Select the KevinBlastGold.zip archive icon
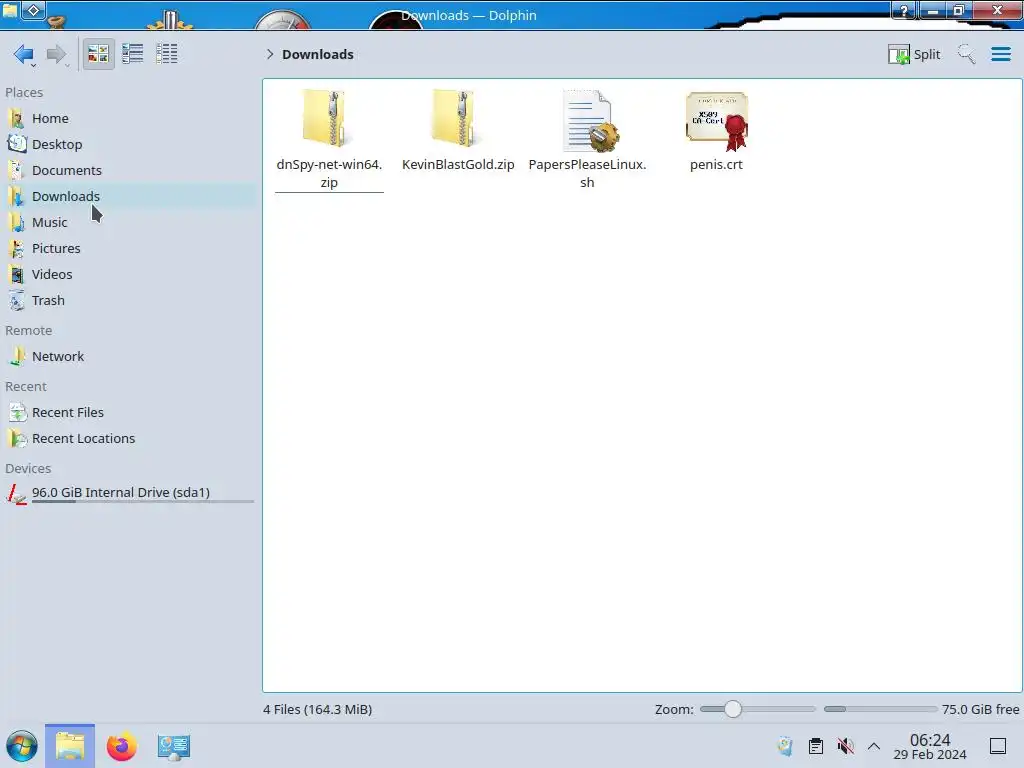Screen dimensions: 1024x768 pyautogui.click(x=458, y=118)
